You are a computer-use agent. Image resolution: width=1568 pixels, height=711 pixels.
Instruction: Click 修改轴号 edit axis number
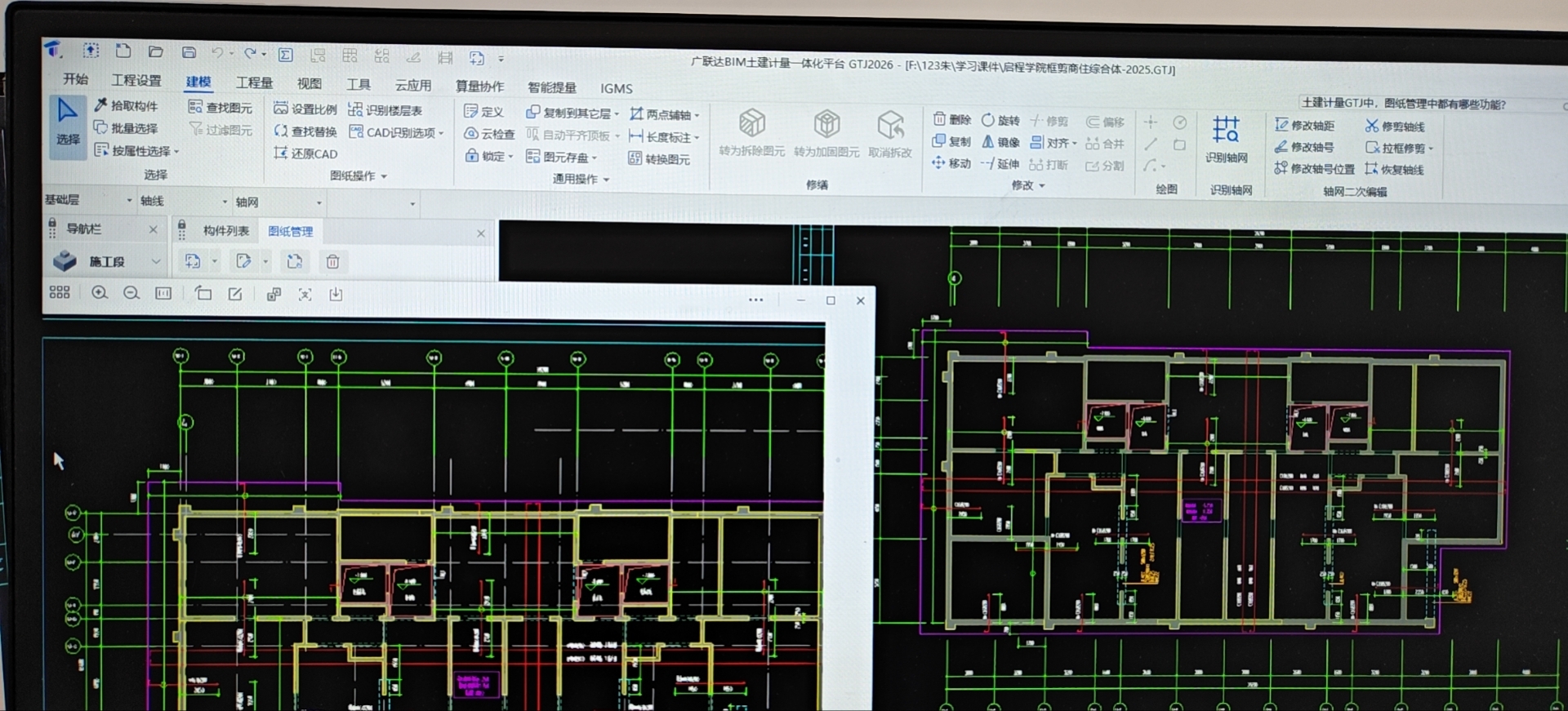coord(1305,147)
